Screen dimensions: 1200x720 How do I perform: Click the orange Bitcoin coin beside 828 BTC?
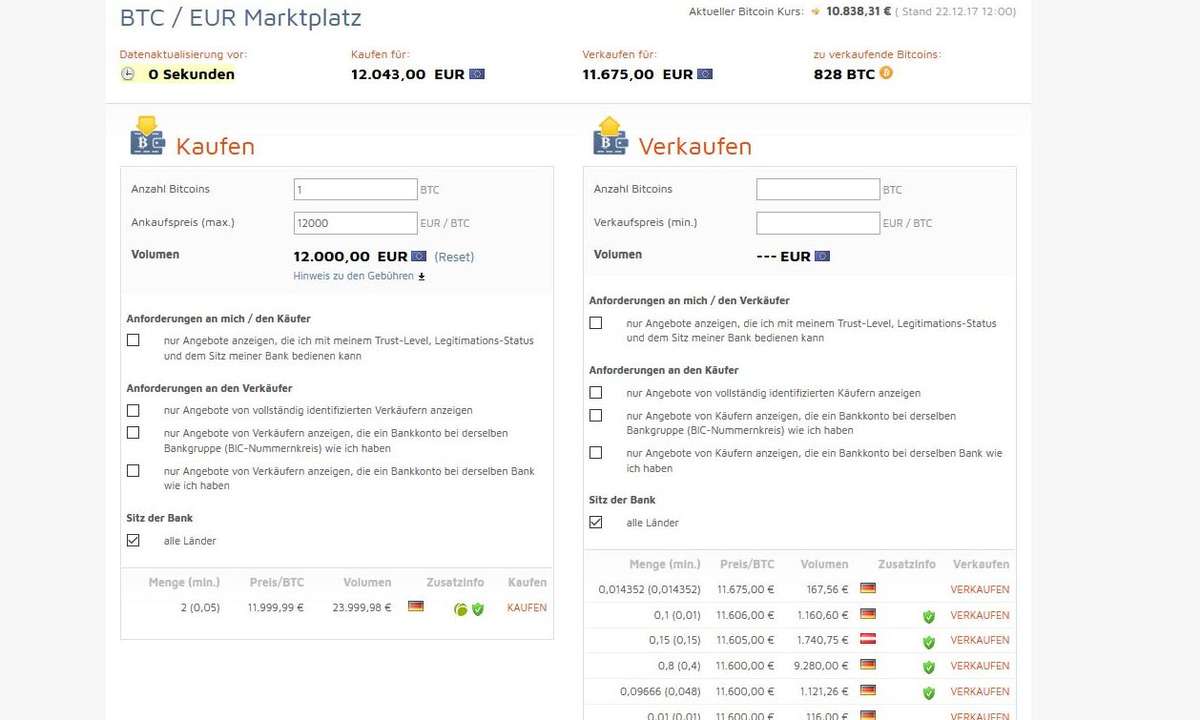pyautogui.click(x=886, y=73)
